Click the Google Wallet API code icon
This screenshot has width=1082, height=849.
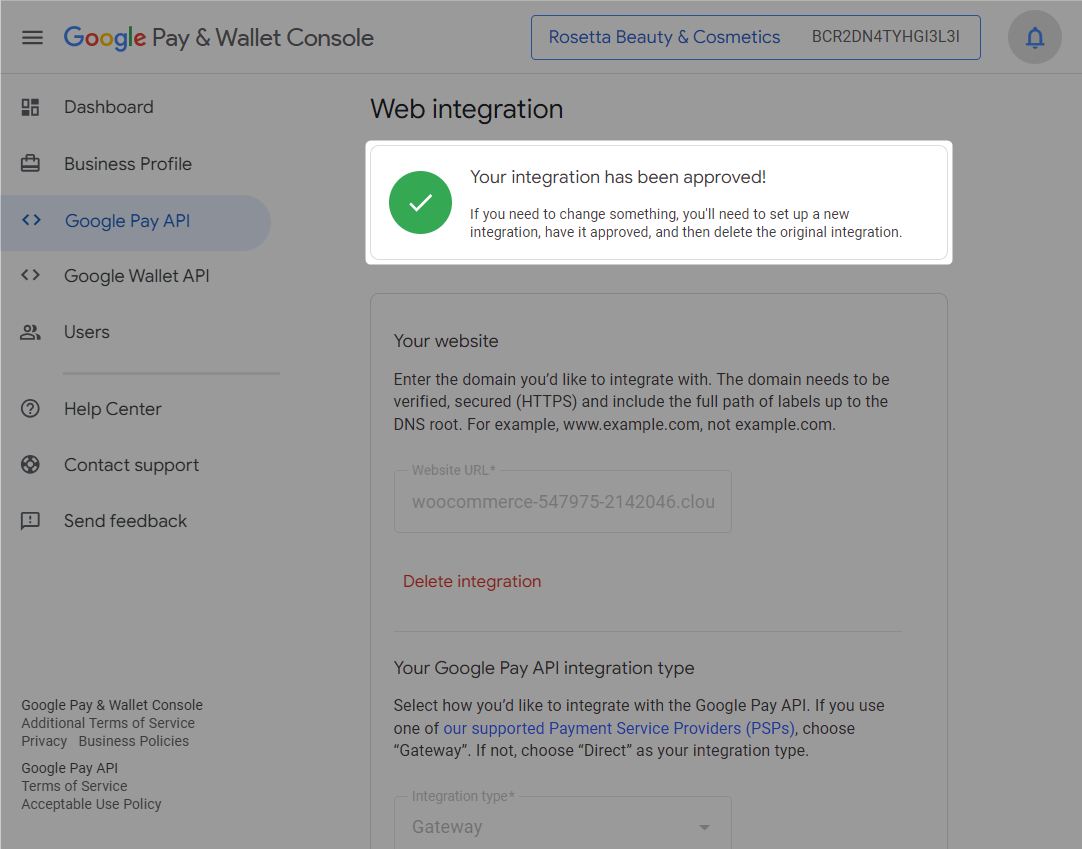[29, 275]
